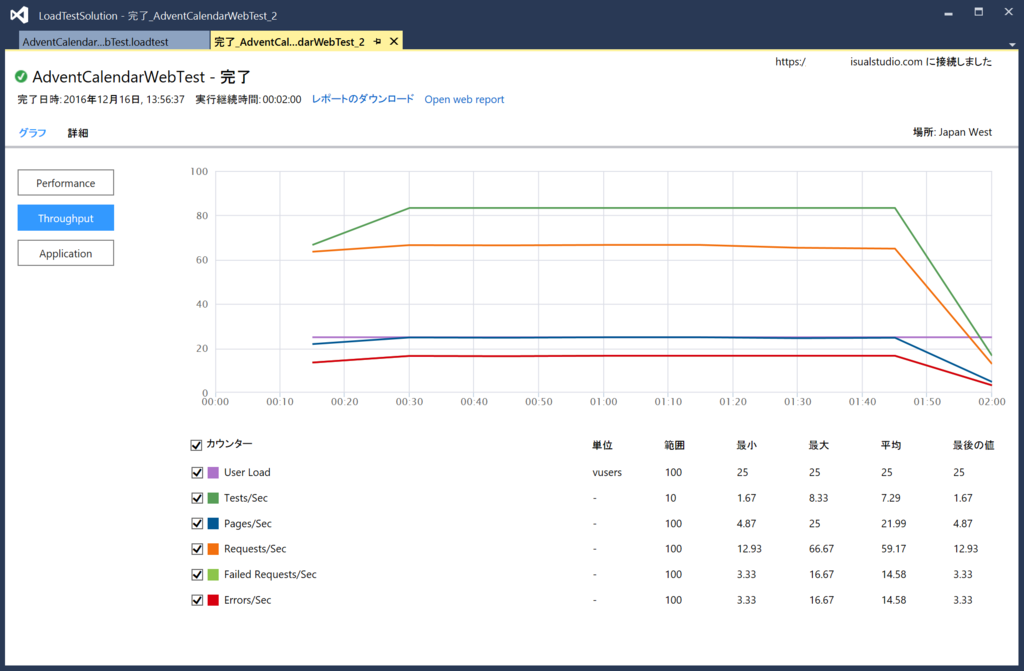This screenshot has width=1024, height=671.
Task: Click the User Load counter label
Action: [247, 472]
